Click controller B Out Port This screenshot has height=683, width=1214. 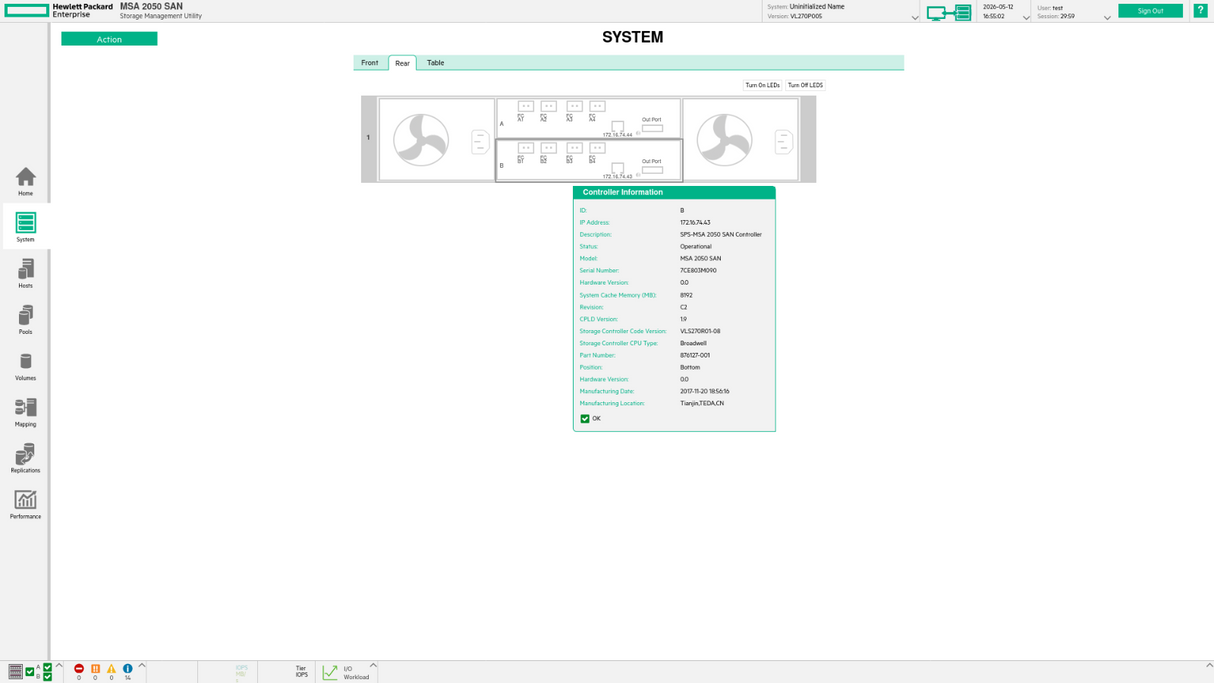pyautogui.click(x=652, y=170)
